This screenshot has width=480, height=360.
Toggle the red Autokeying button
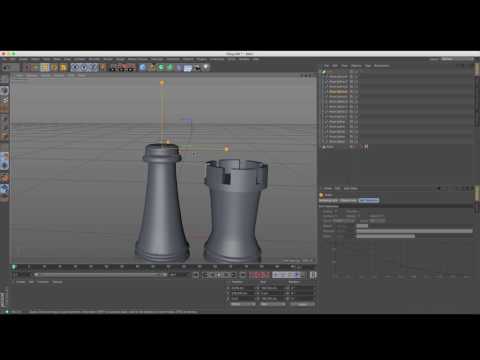(260, 275)
